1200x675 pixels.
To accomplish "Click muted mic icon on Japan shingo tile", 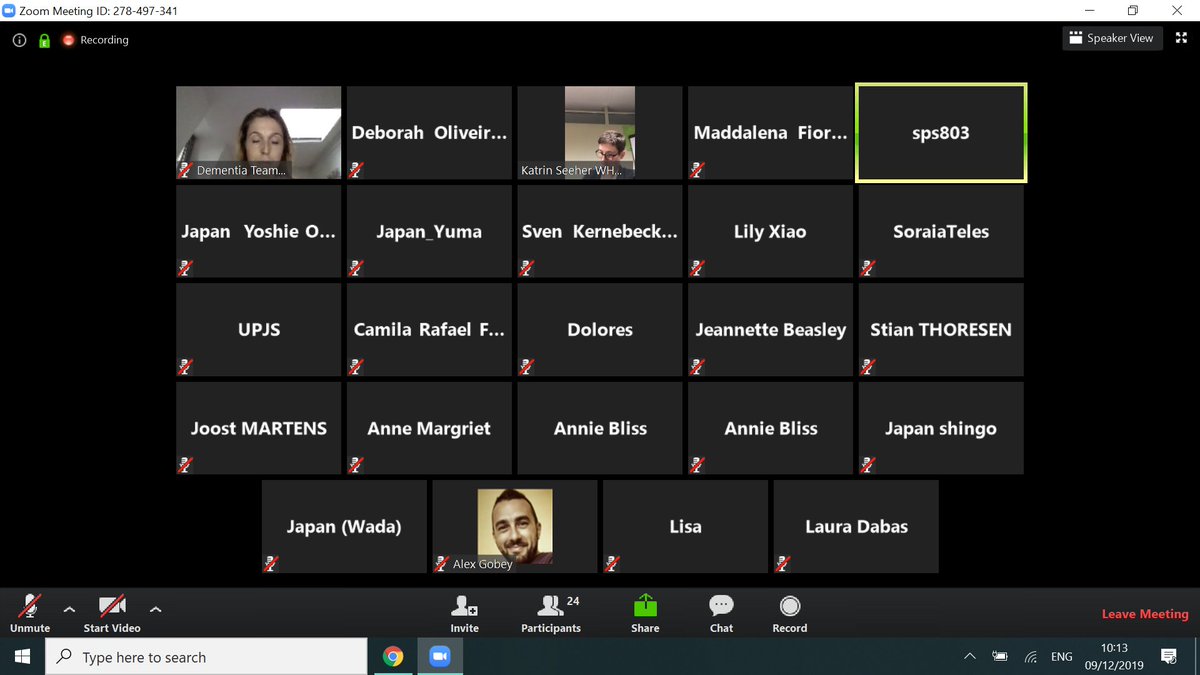I will (x=867, y=465).
